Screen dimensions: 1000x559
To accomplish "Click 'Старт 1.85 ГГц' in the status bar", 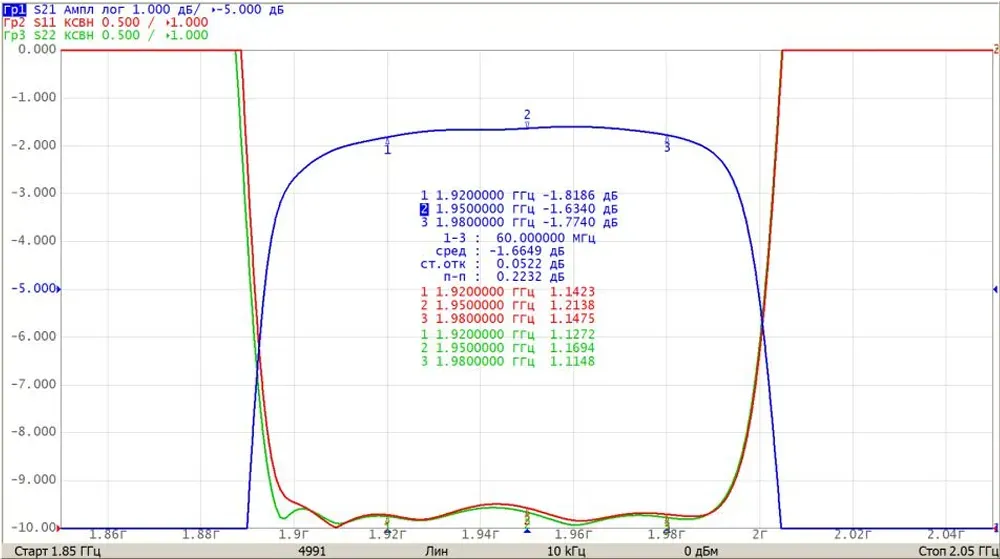I will pyautogui.click(x=57, y=551).
